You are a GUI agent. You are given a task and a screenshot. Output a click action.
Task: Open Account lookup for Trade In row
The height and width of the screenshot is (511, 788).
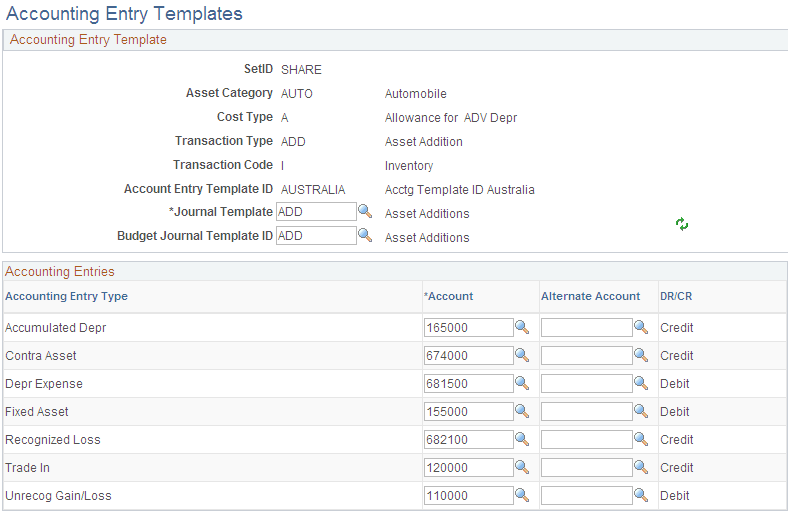(x=522, y=468)
